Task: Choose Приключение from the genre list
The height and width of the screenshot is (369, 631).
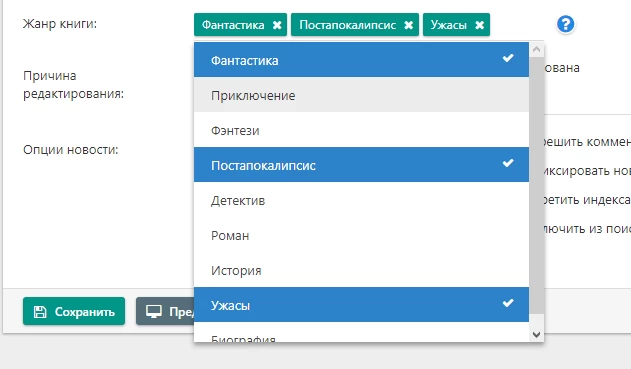Action: [x=361, y=95]
